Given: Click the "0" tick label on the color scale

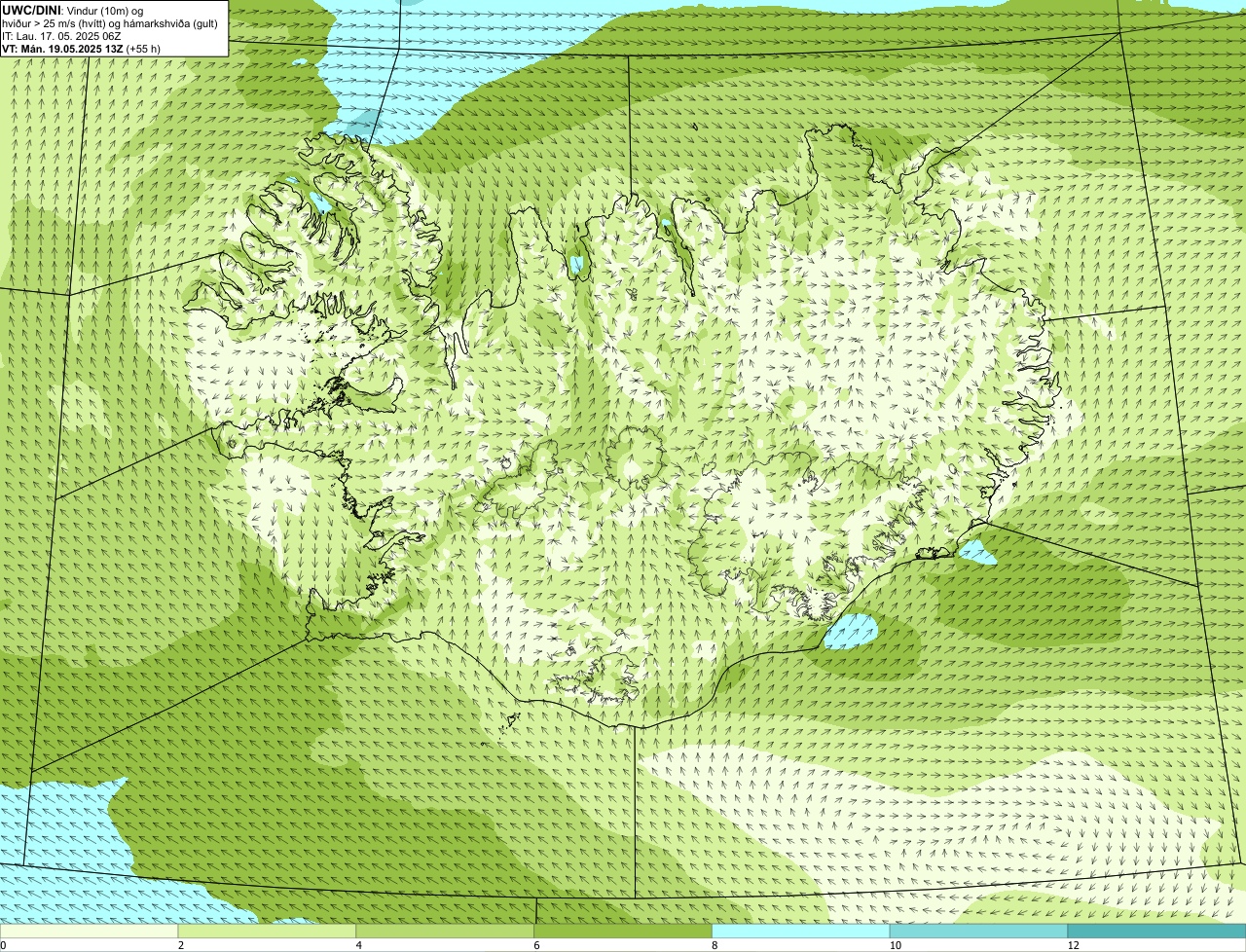Looking at the screenshot, I should [x=3, y=945].
